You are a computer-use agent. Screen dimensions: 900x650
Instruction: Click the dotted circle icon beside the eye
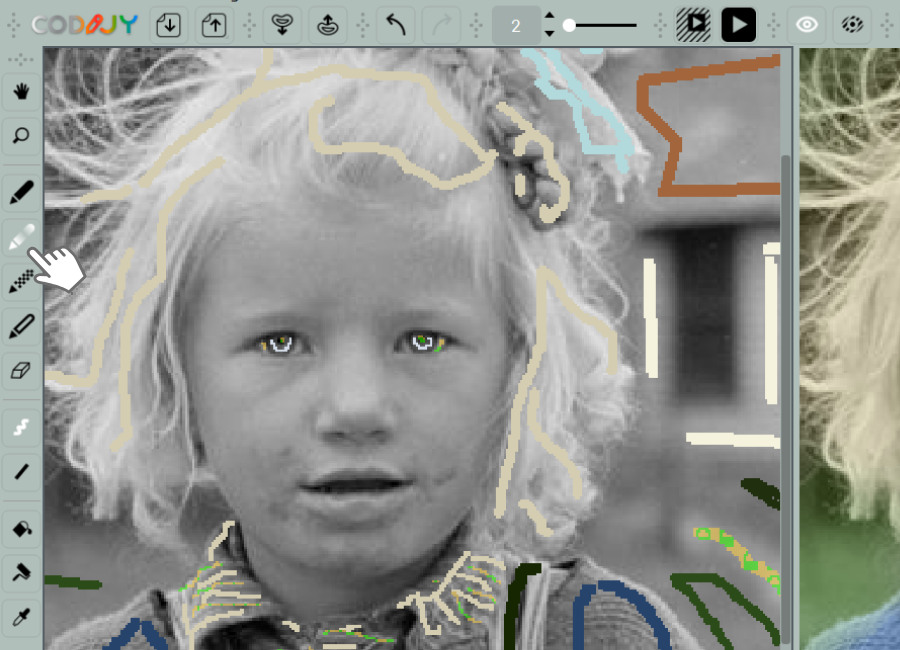(x=852, y=25)
